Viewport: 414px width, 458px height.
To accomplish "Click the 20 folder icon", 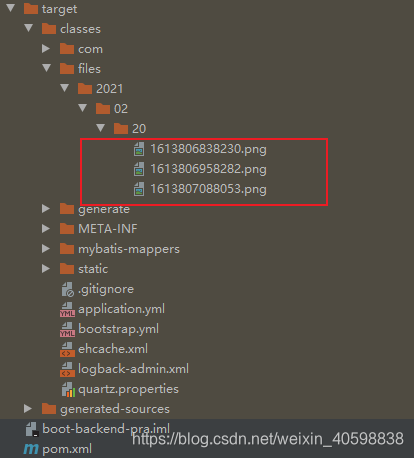I will tap(121, 129).
